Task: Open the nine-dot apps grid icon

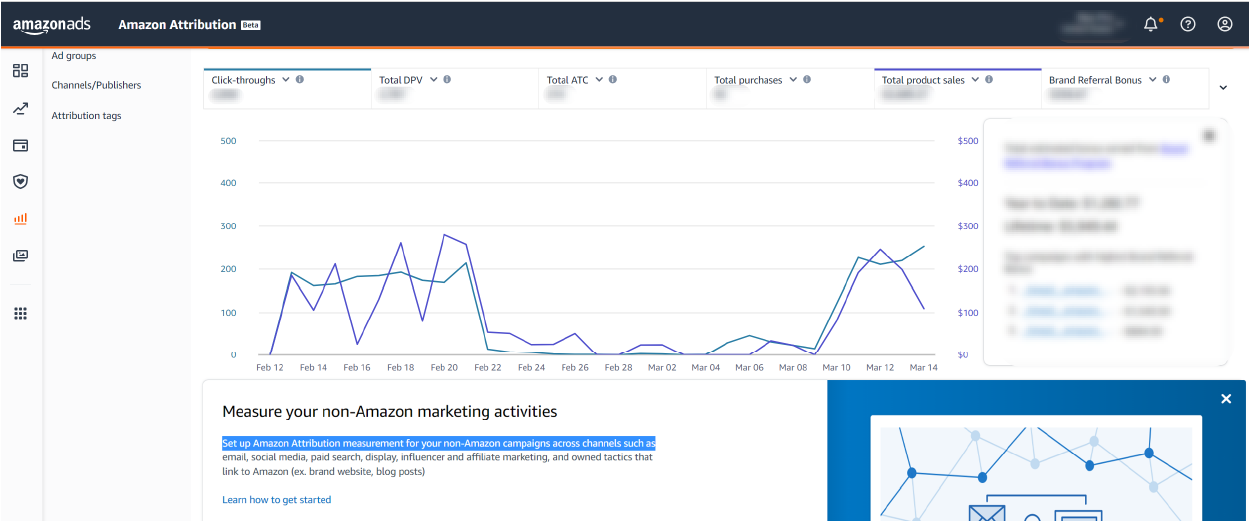Action: (x=20, y=313)
